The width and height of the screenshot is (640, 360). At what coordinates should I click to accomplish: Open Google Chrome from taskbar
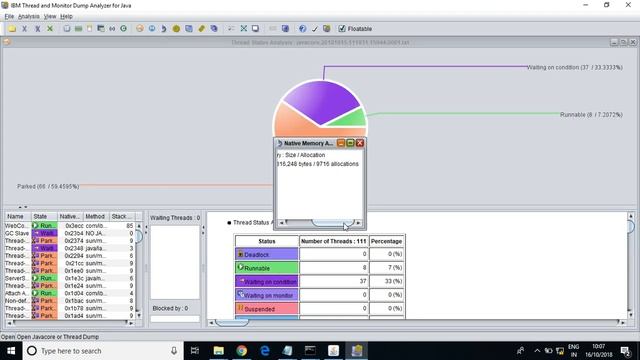click(242, 351)
